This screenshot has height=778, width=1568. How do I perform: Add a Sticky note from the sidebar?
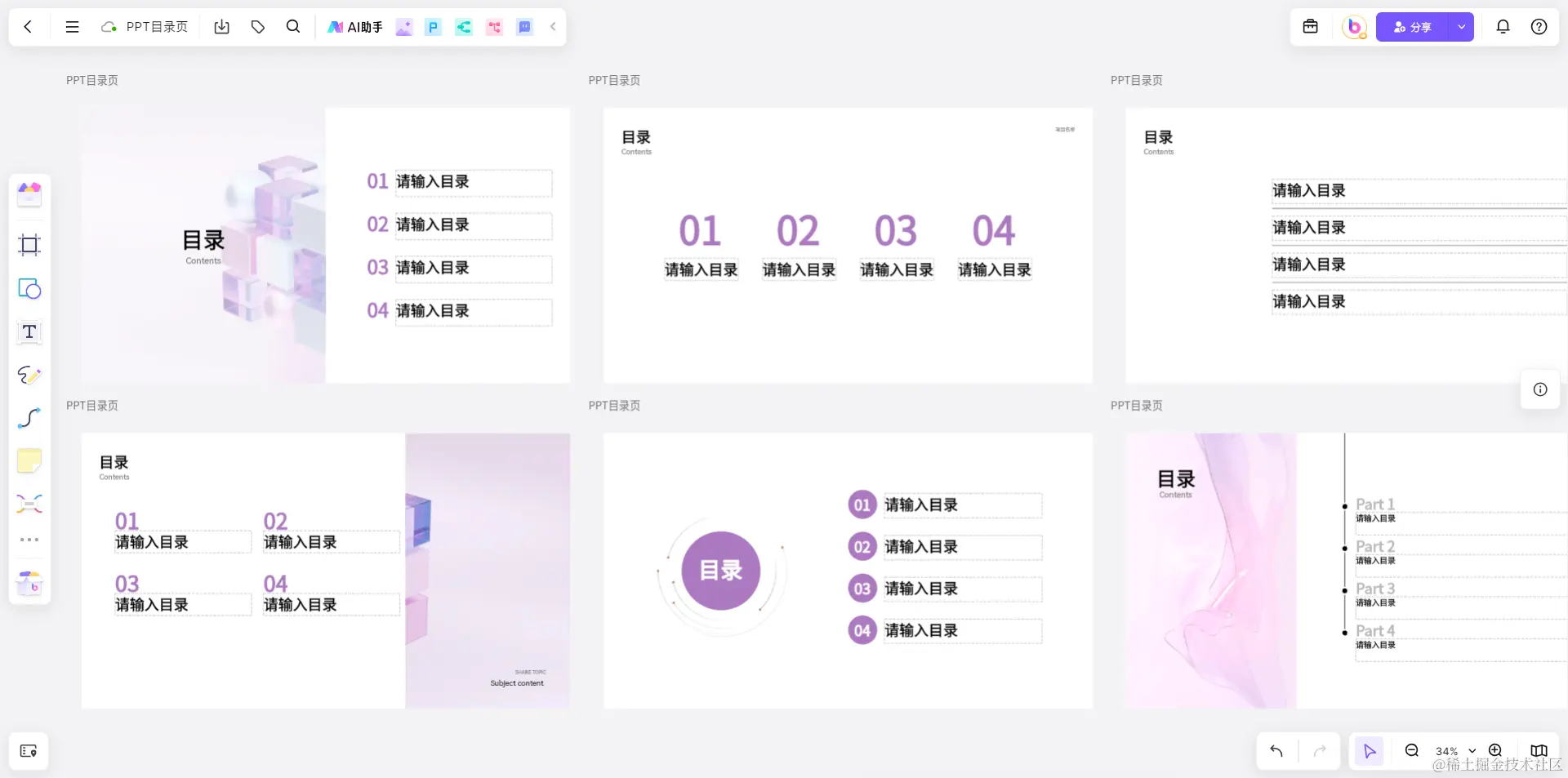(29, 460)
